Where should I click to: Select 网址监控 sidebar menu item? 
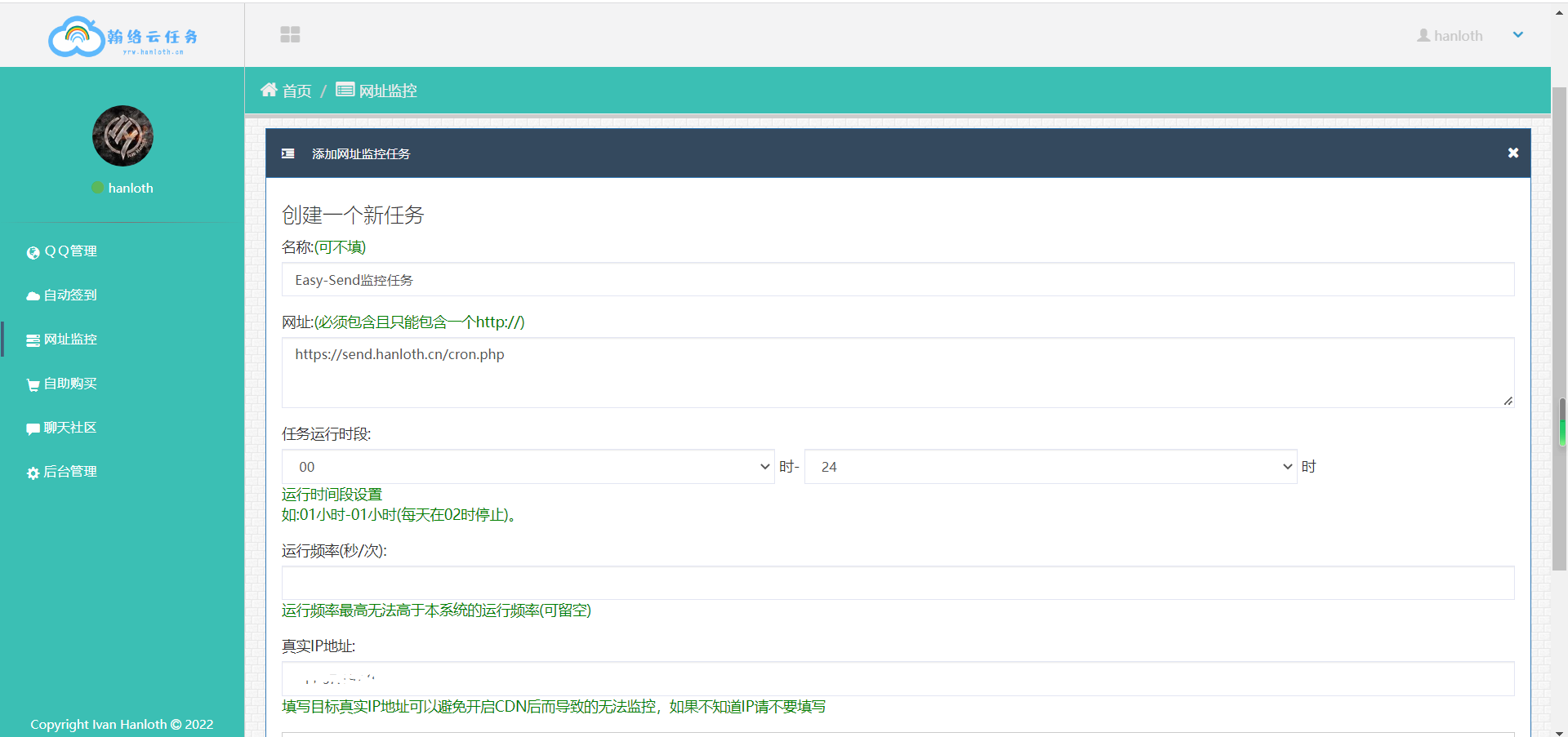70,340
